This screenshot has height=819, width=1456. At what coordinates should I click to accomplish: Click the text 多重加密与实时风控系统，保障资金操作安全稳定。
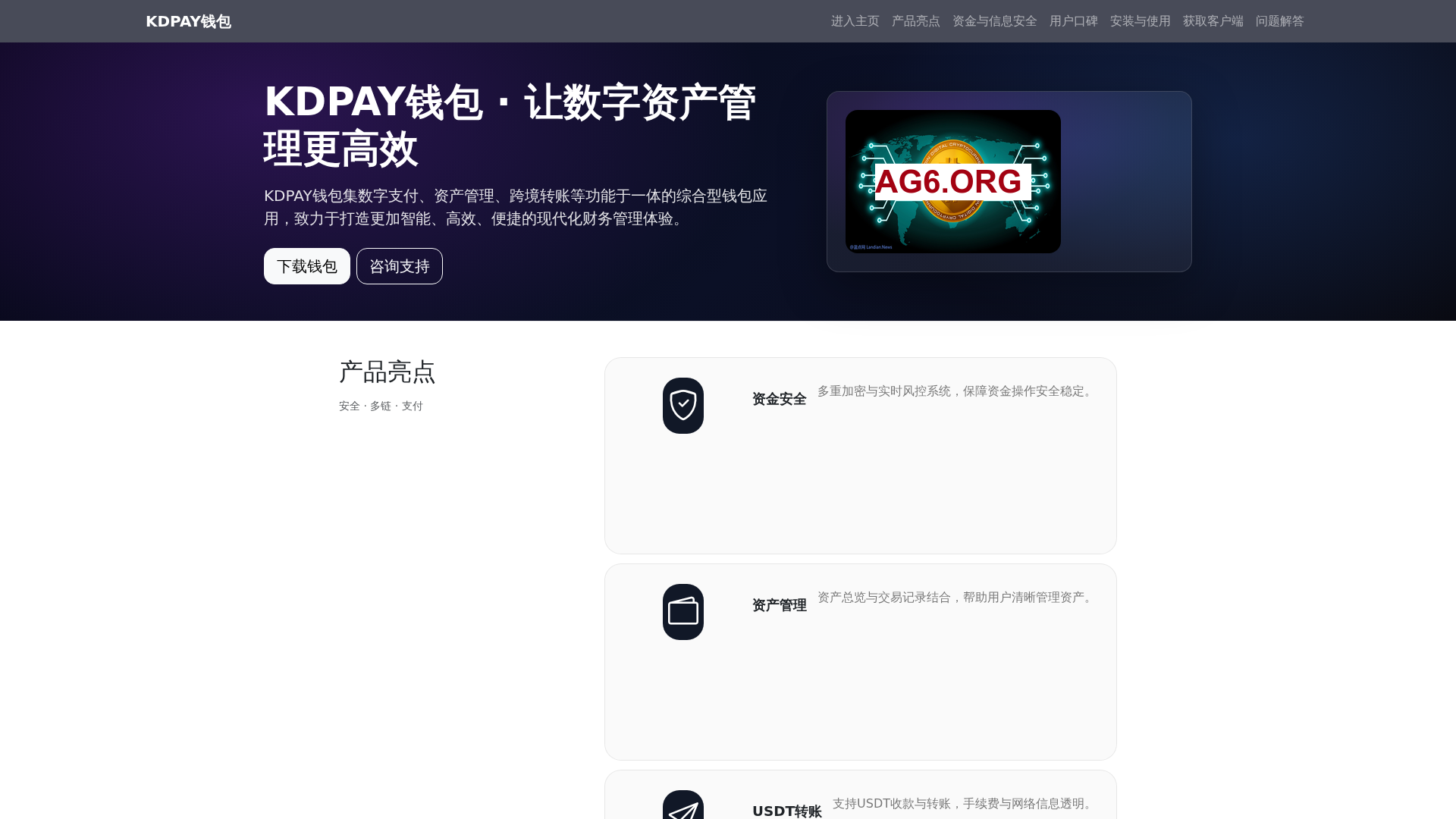point(956,391)
